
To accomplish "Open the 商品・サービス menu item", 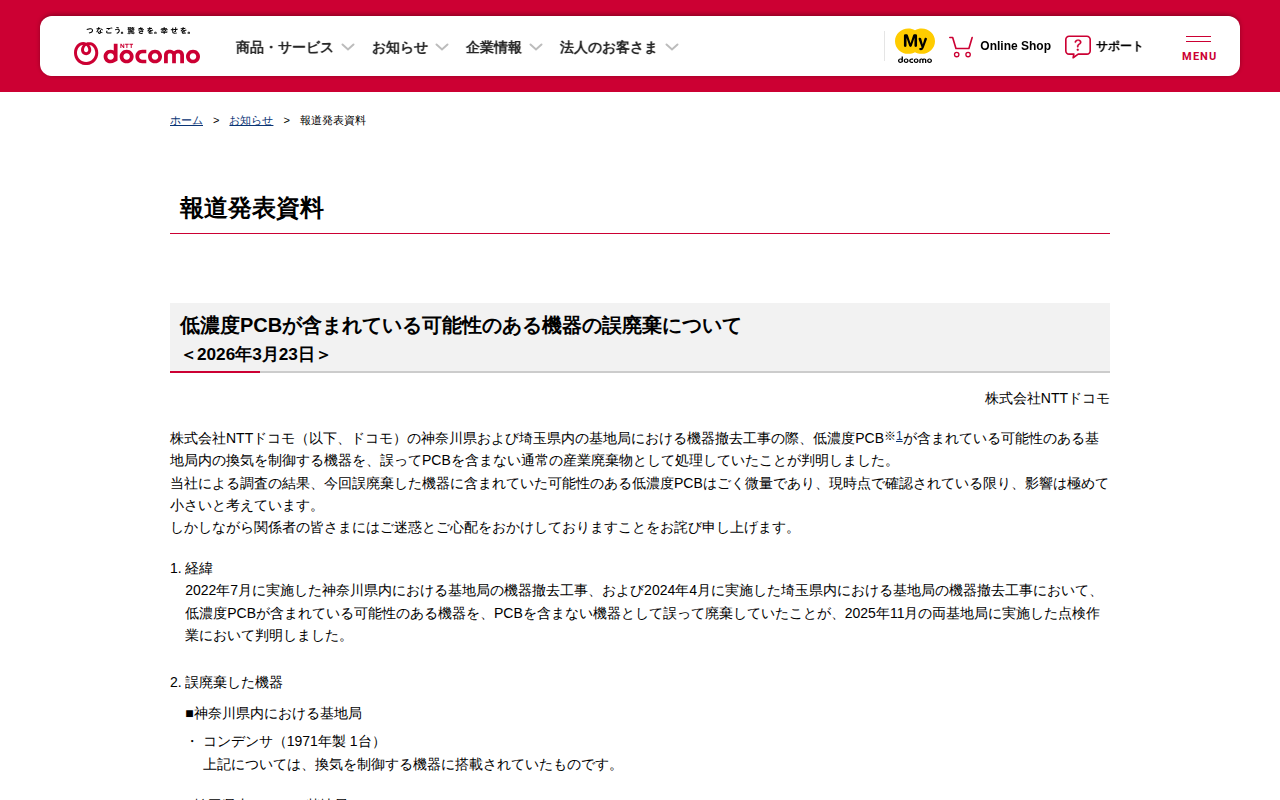I will coord(284,47).
